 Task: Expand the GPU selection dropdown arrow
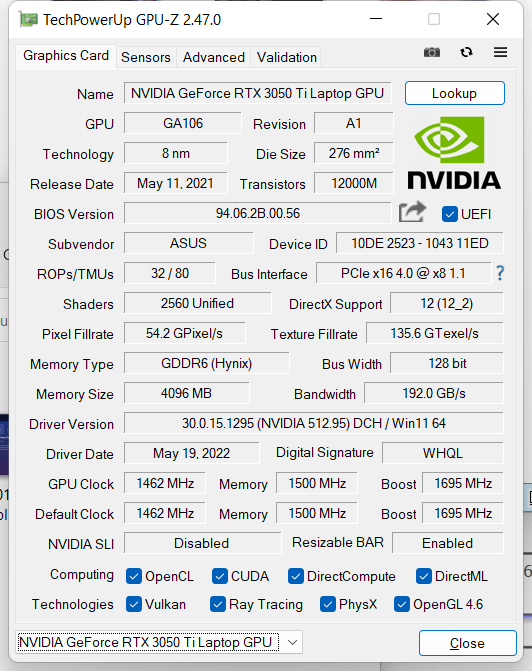[292, 642]
